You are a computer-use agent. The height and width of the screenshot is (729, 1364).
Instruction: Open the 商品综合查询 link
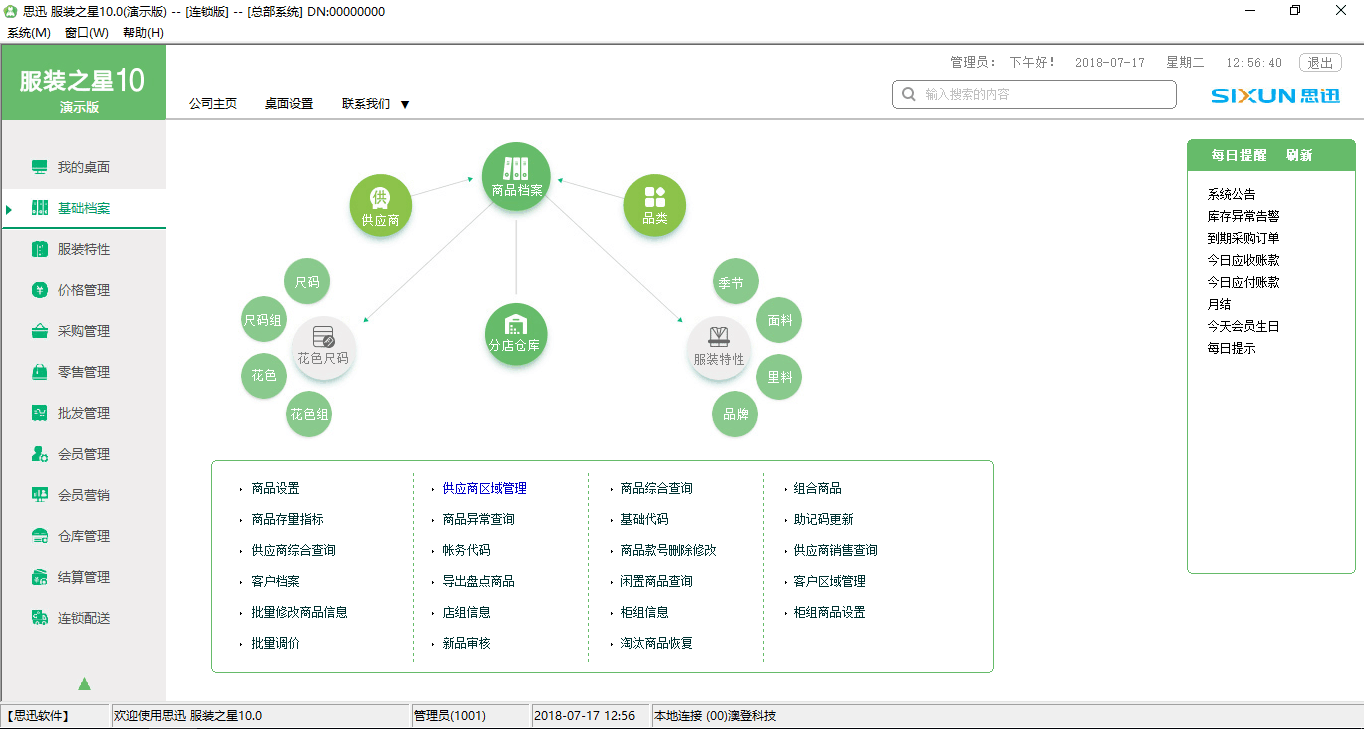click(x=657, y=488)
